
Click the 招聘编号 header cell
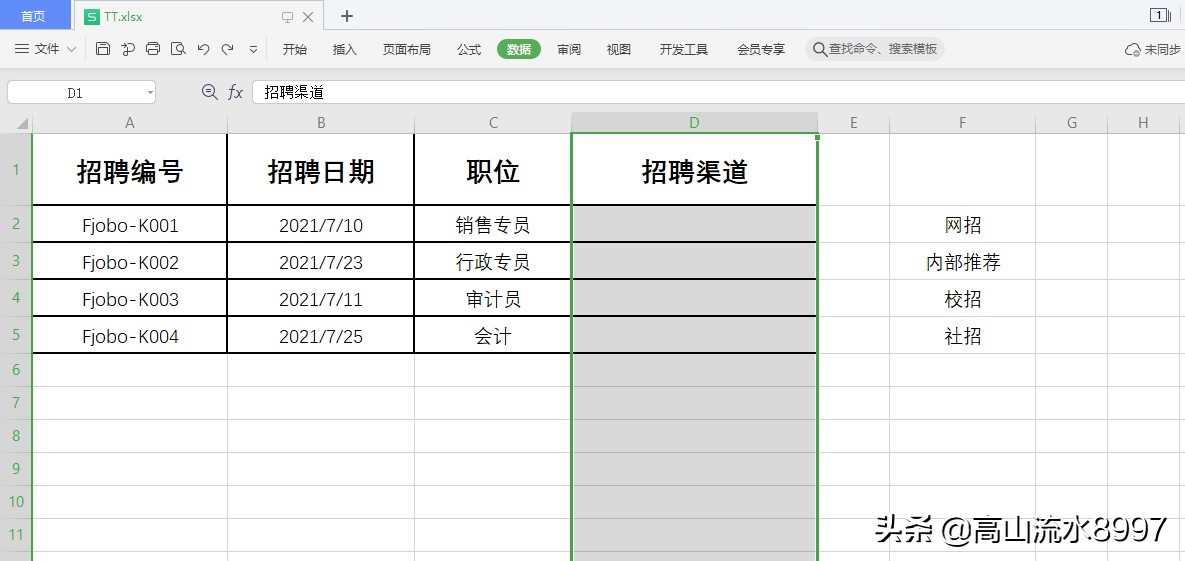click(129, 169)
